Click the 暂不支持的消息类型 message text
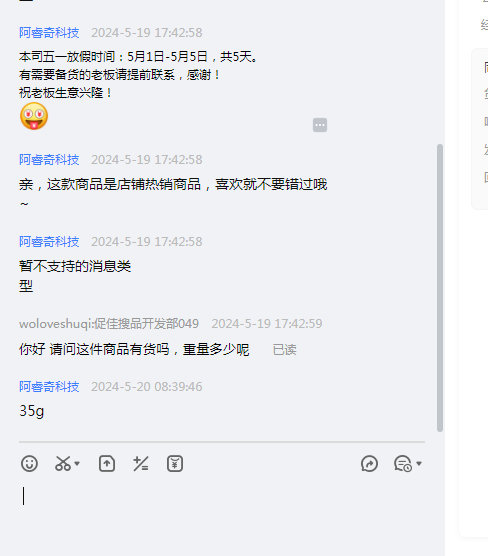Viewport: 488px width, 556px height. (x=75, y=276)
